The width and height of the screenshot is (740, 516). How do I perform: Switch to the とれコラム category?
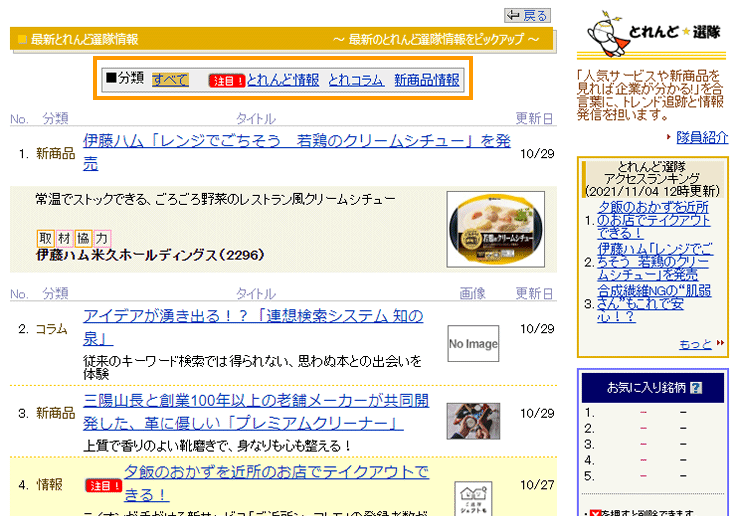pos(356,80)
